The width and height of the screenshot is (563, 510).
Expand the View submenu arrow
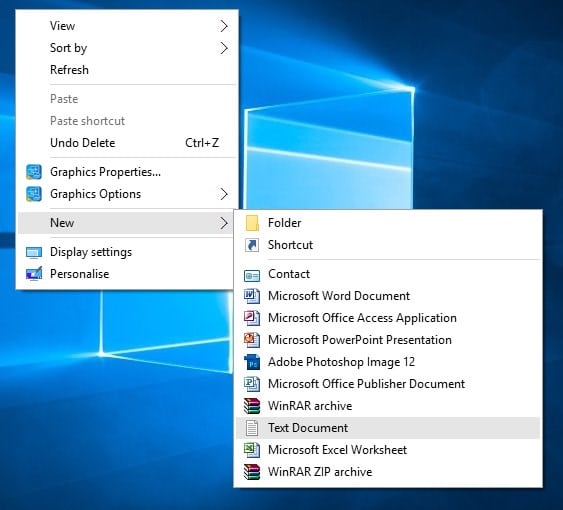224,26
